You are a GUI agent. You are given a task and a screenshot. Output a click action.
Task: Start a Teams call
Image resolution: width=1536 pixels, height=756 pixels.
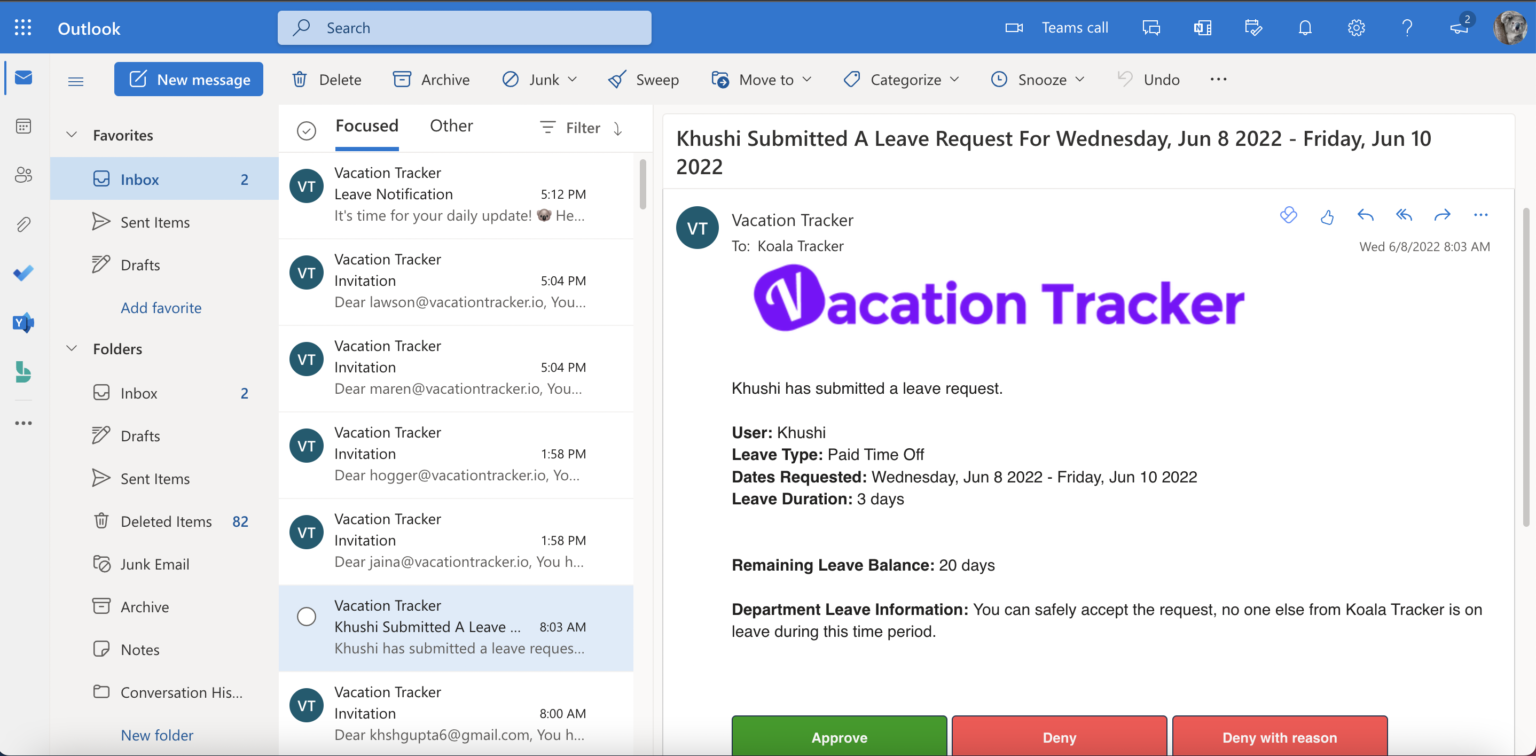pos(1057,28)
